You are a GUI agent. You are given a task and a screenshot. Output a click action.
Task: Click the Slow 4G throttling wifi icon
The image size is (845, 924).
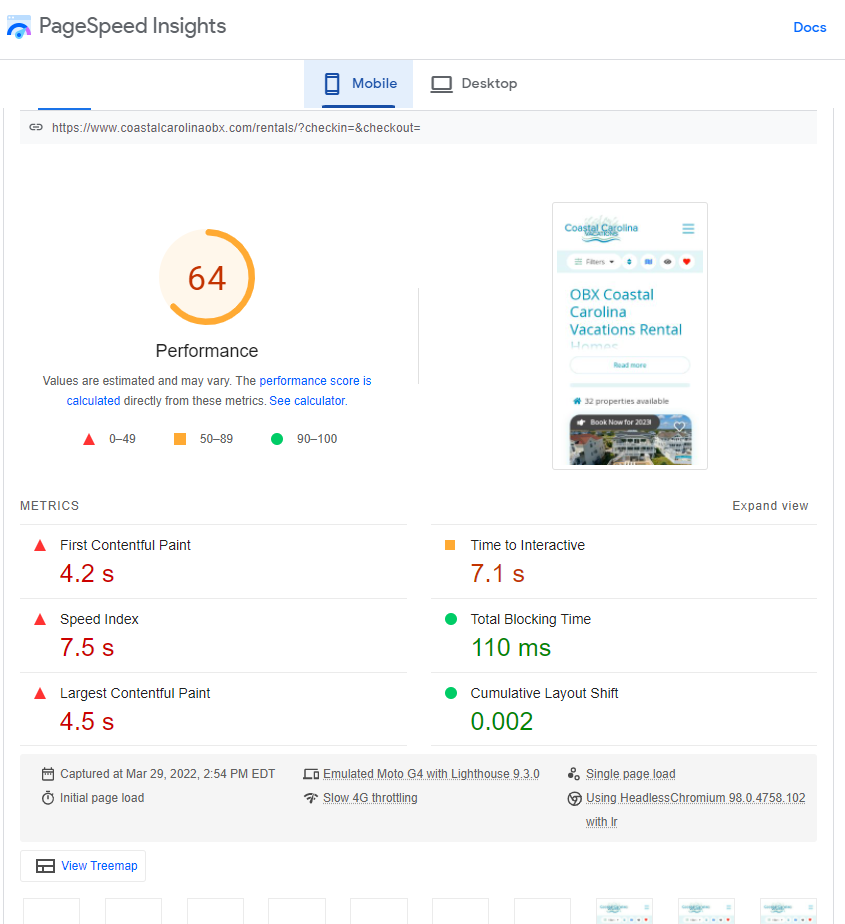click(311, 798)
